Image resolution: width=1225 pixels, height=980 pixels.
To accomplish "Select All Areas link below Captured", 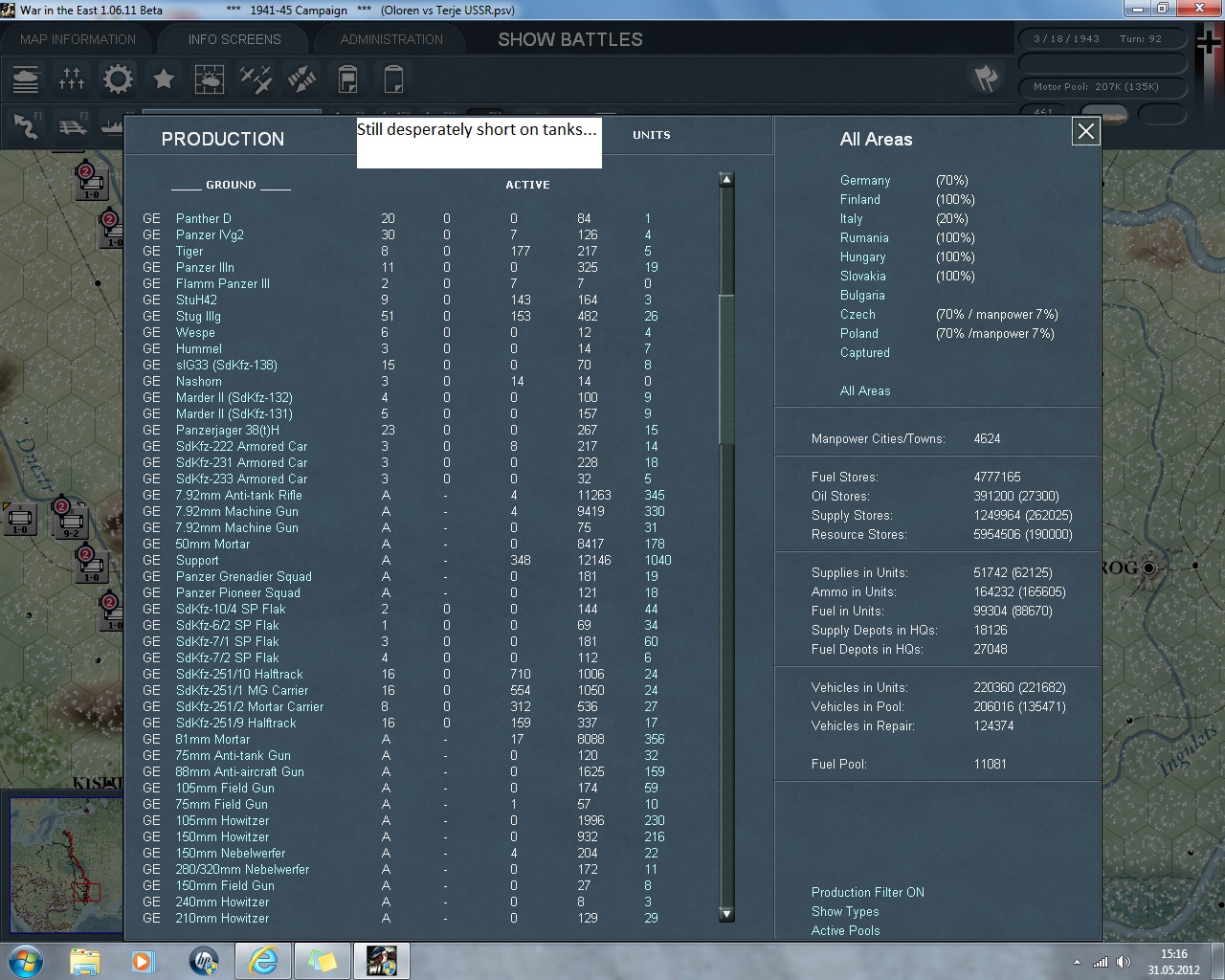I will 865,390.
